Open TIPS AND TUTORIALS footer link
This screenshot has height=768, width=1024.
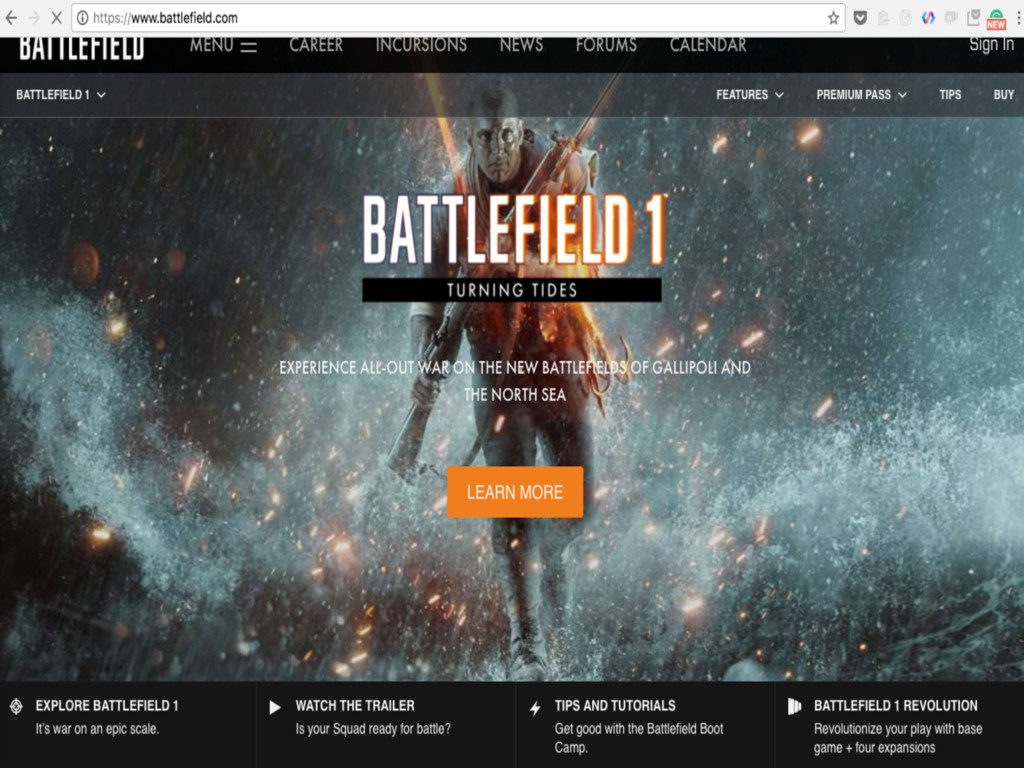(x=615, y=706)
